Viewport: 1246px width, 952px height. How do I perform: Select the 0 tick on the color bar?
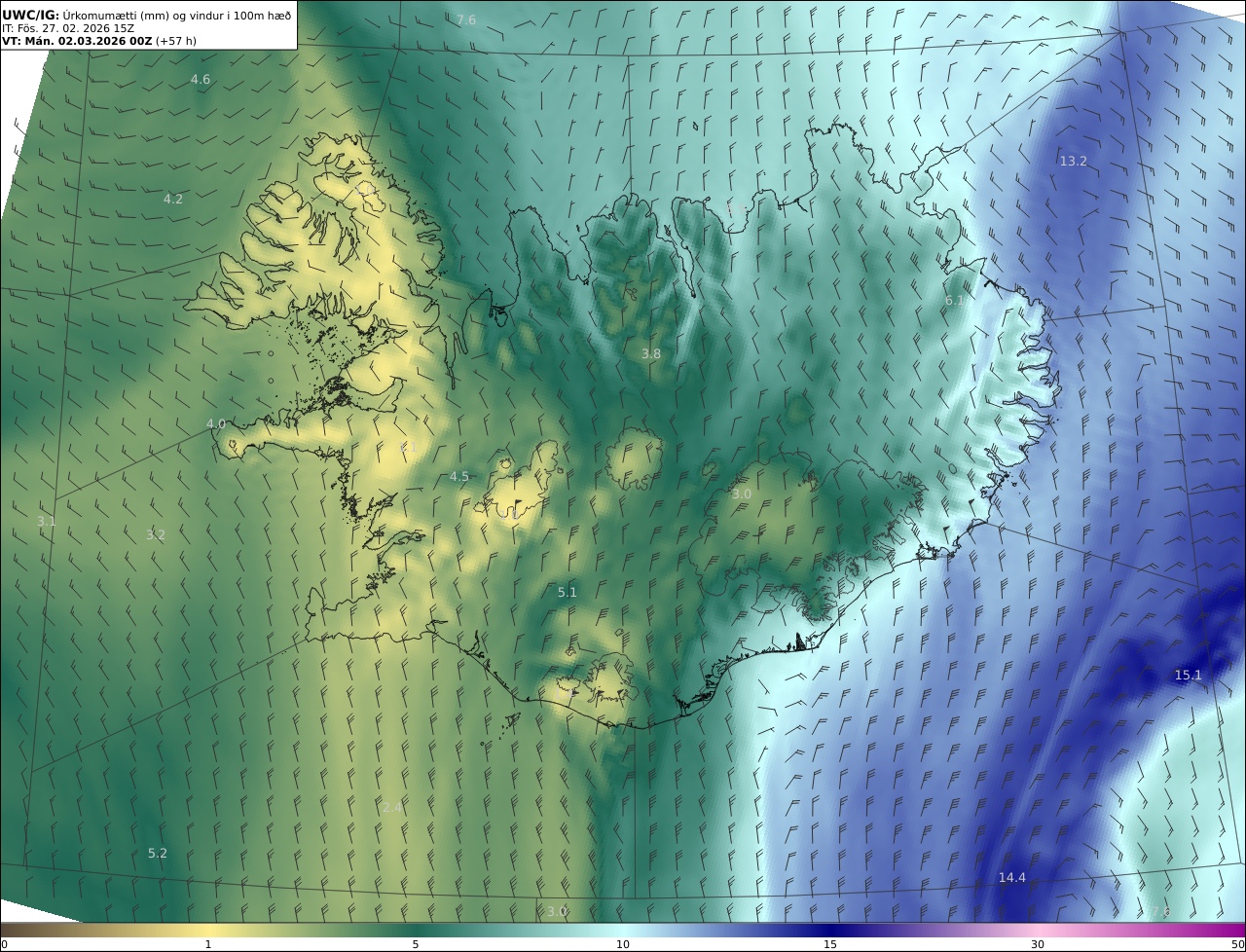pos(4,944)
